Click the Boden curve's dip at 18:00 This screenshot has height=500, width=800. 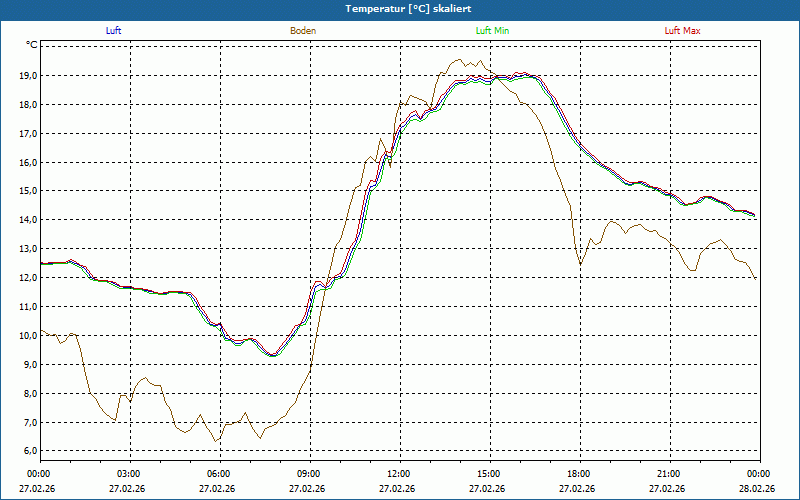point(580,264)
